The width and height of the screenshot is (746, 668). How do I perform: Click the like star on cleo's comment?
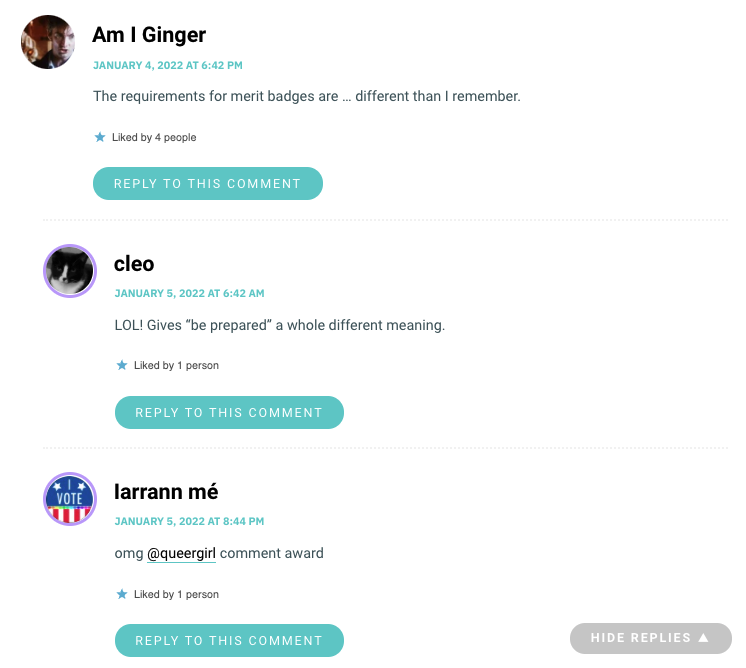122,365
